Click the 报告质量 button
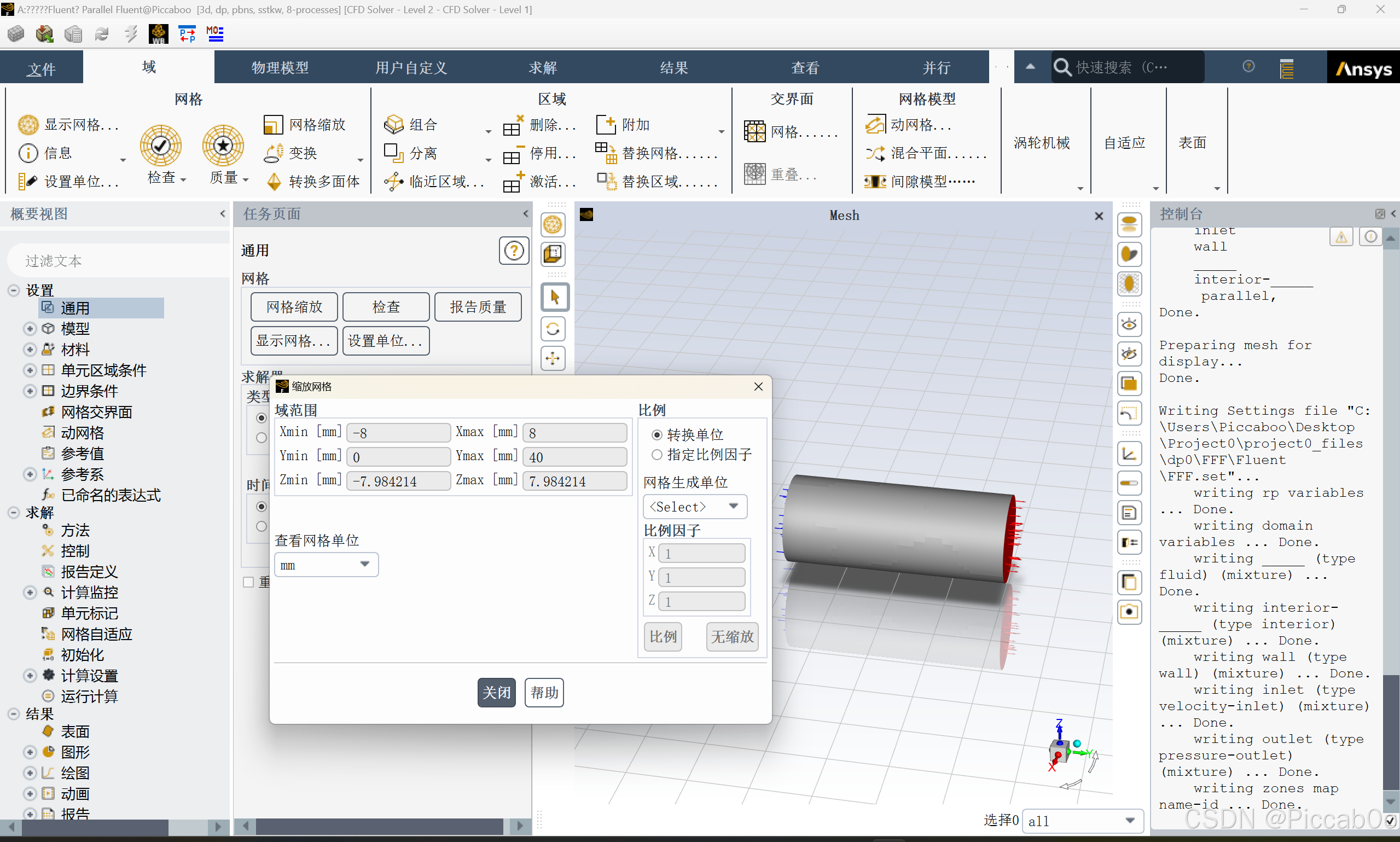 (x=478, y=307)
